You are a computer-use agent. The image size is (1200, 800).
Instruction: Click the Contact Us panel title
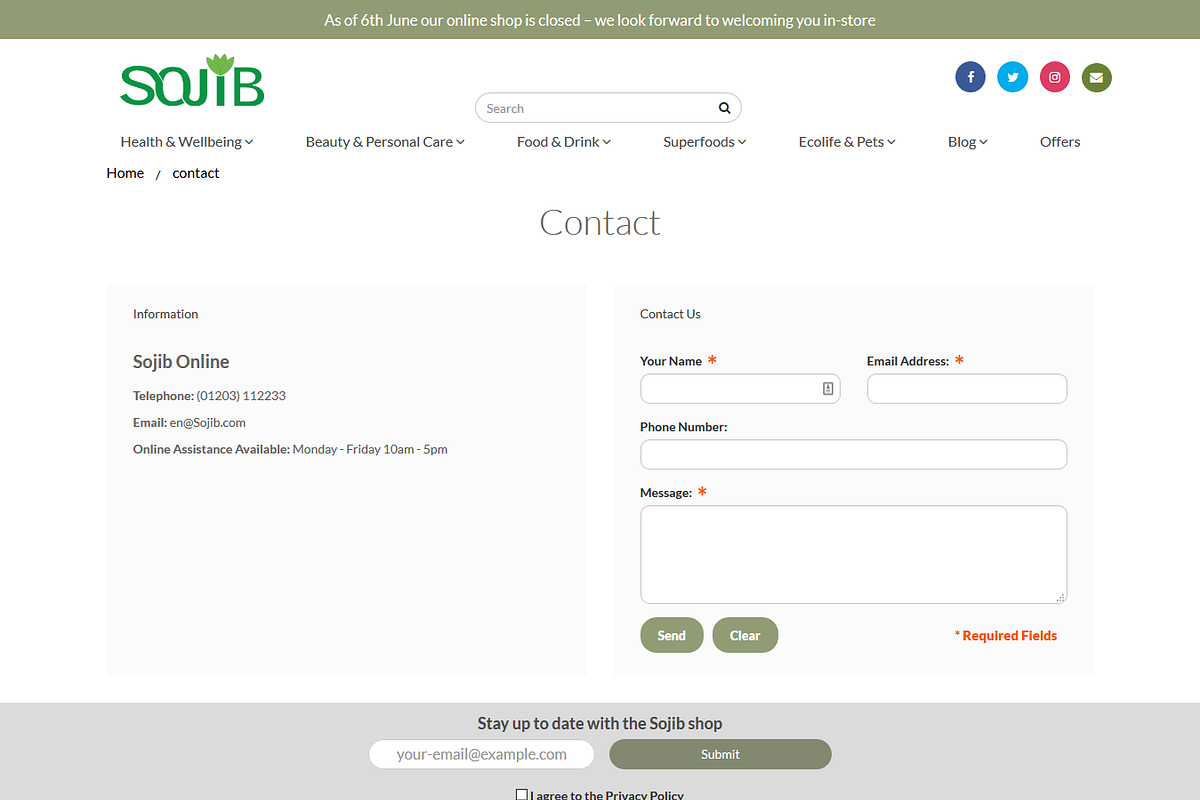click(670, 314)
